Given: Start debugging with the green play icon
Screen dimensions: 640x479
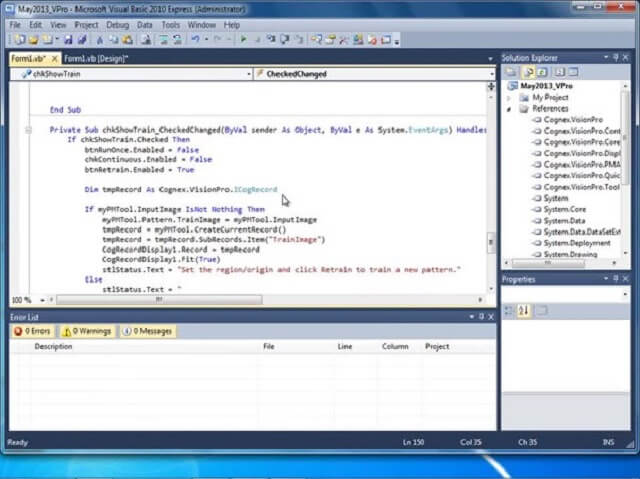Looking at the screenshot, I should 244,40.
